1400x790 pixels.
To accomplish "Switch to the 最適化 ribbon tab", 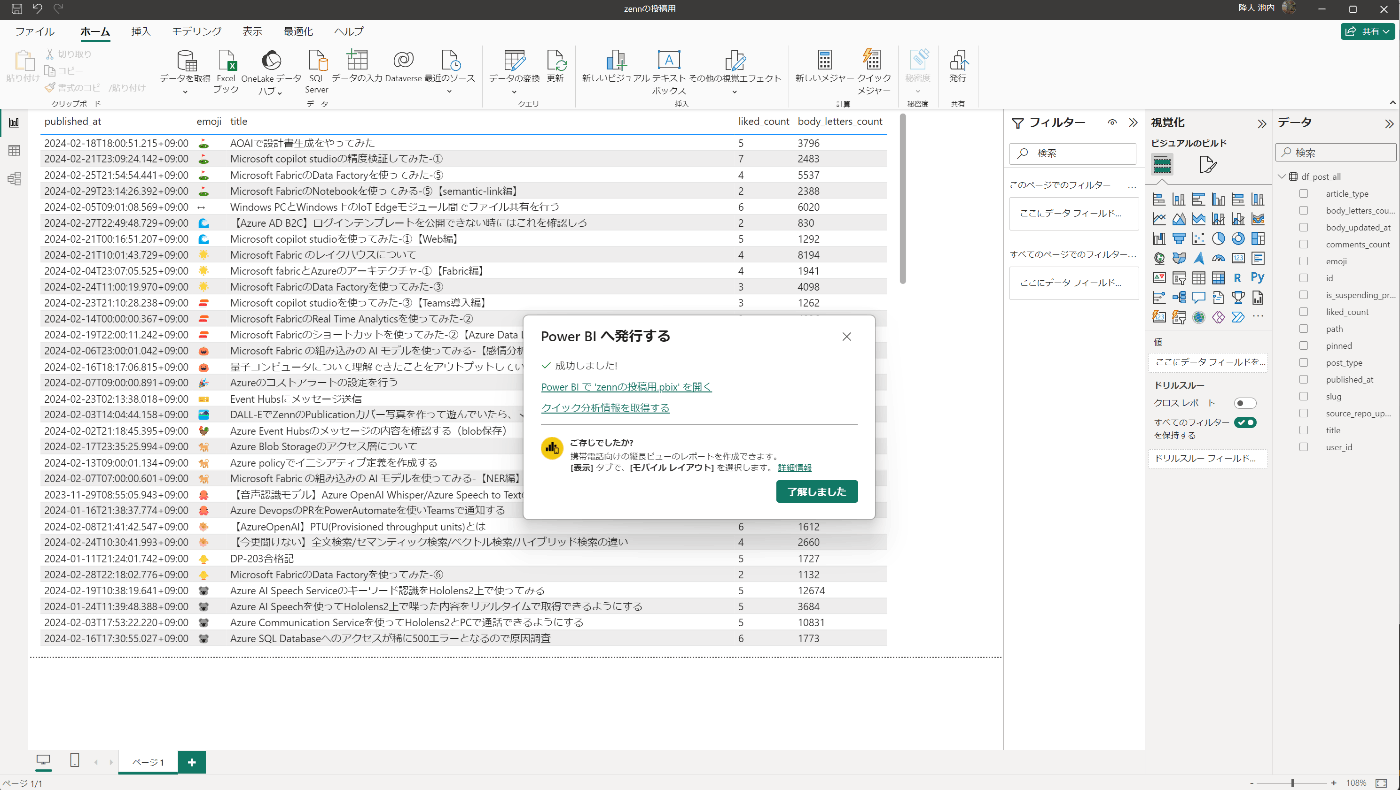I will (298, 32).
